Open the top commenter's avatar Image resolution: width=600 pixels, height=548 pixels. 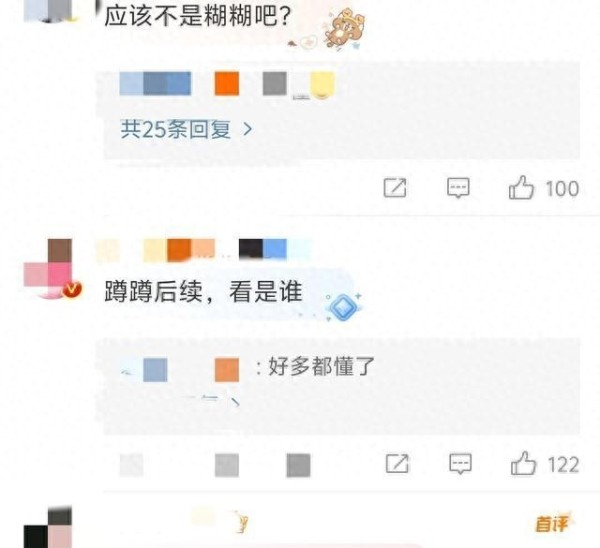click(x=48, y=11)
